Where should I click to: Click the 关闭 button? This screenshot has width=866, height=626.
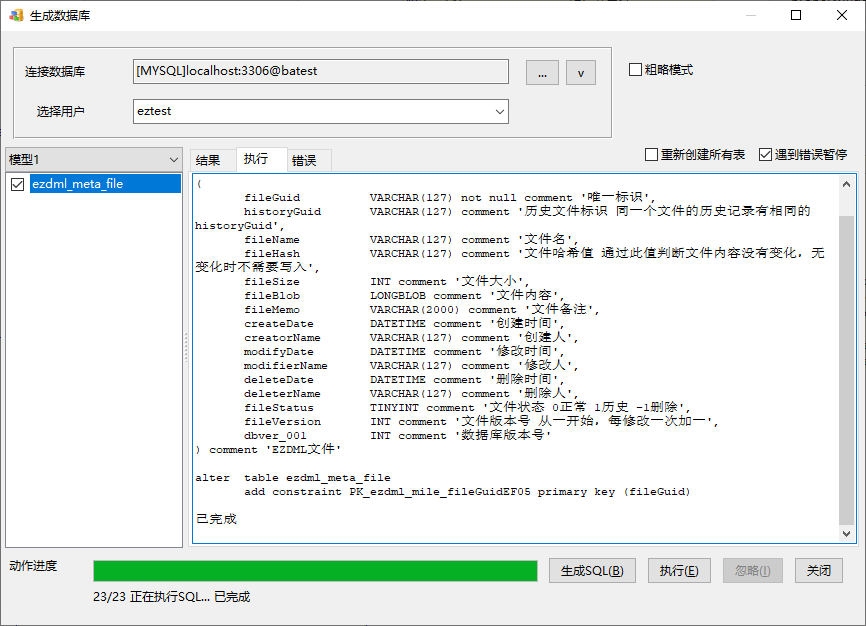(x=819, y=571)
